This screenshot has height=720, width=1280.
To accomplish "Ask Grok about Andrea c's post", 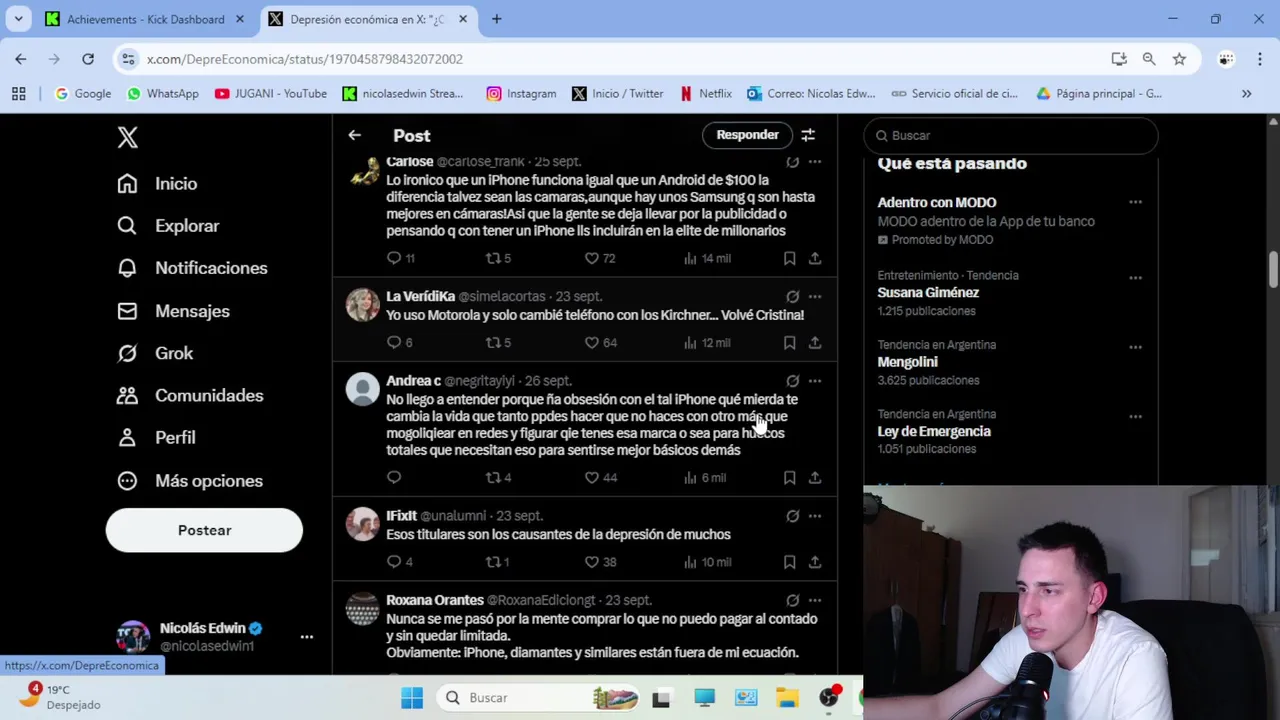I will pos(792,381).
